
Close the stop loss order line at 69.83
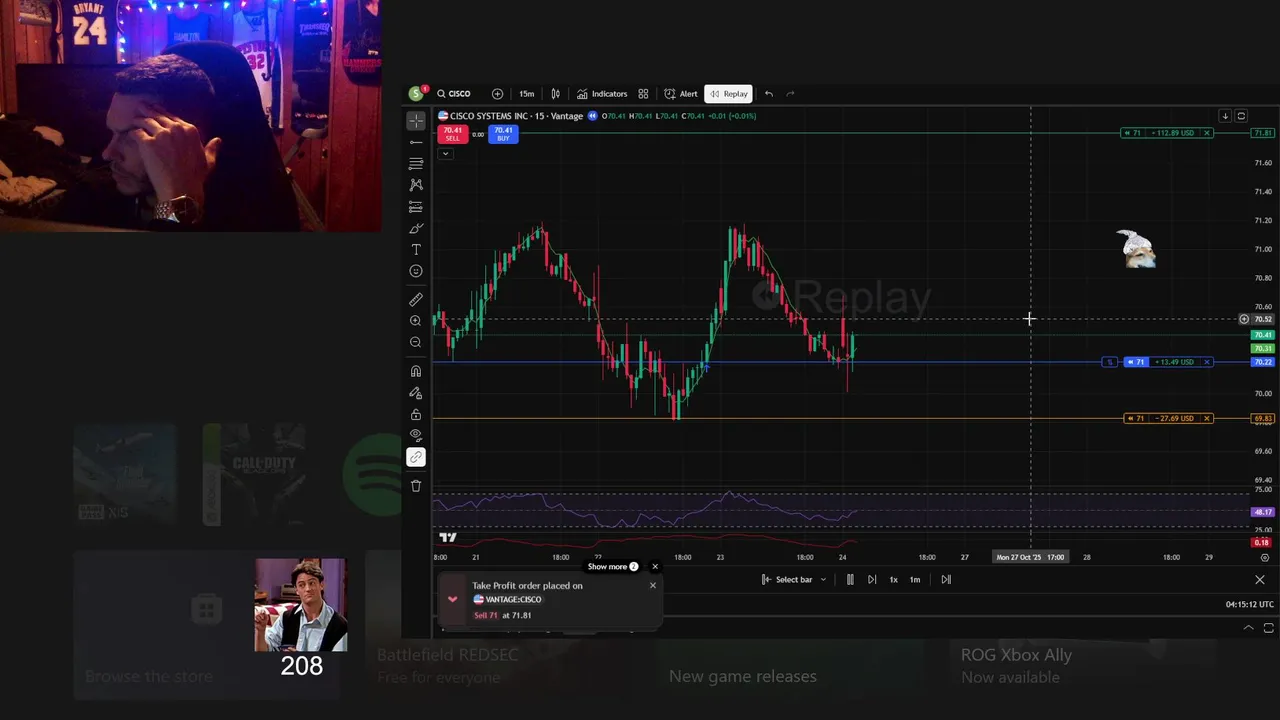1207,418
